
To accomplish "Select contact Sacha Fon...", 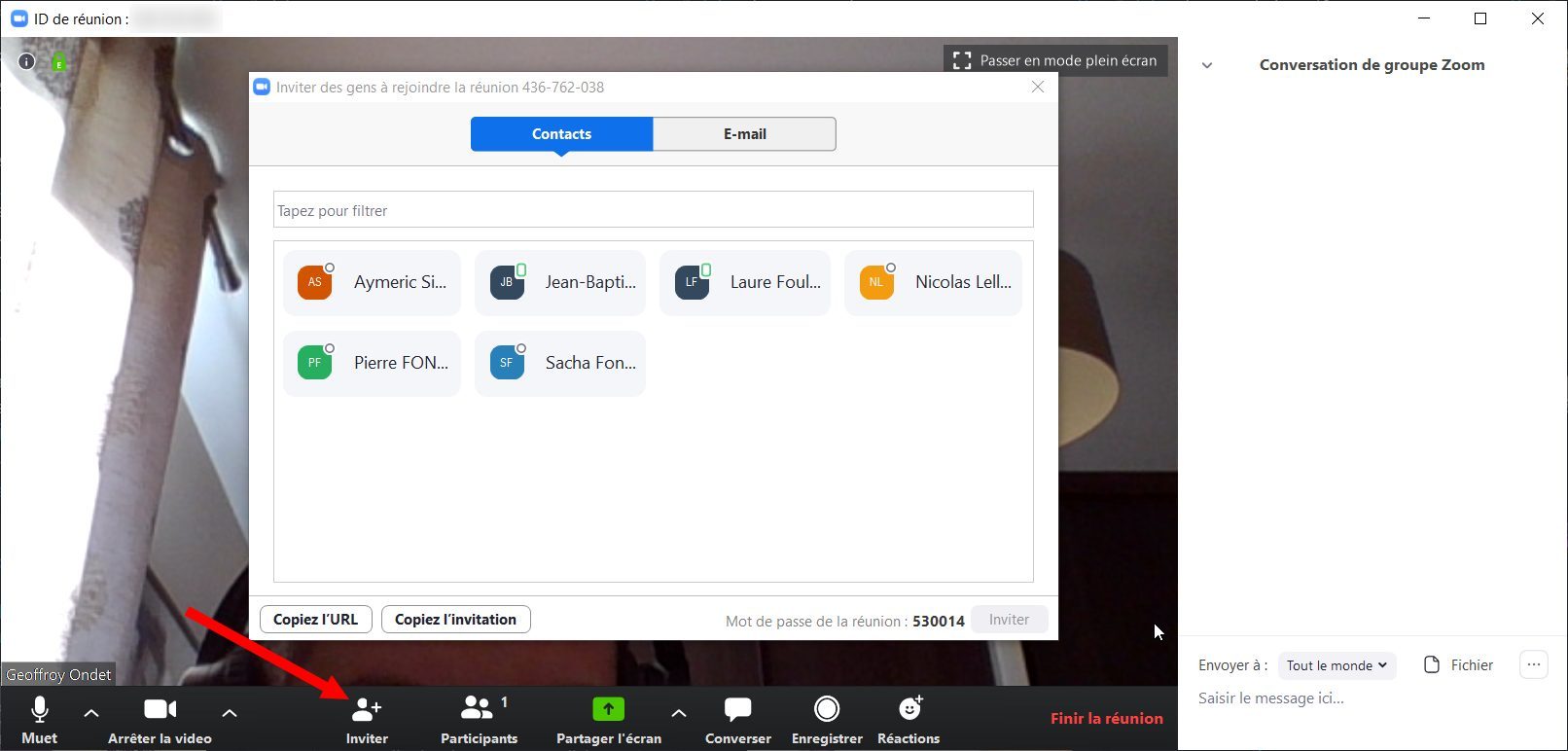I will point(560,363).
